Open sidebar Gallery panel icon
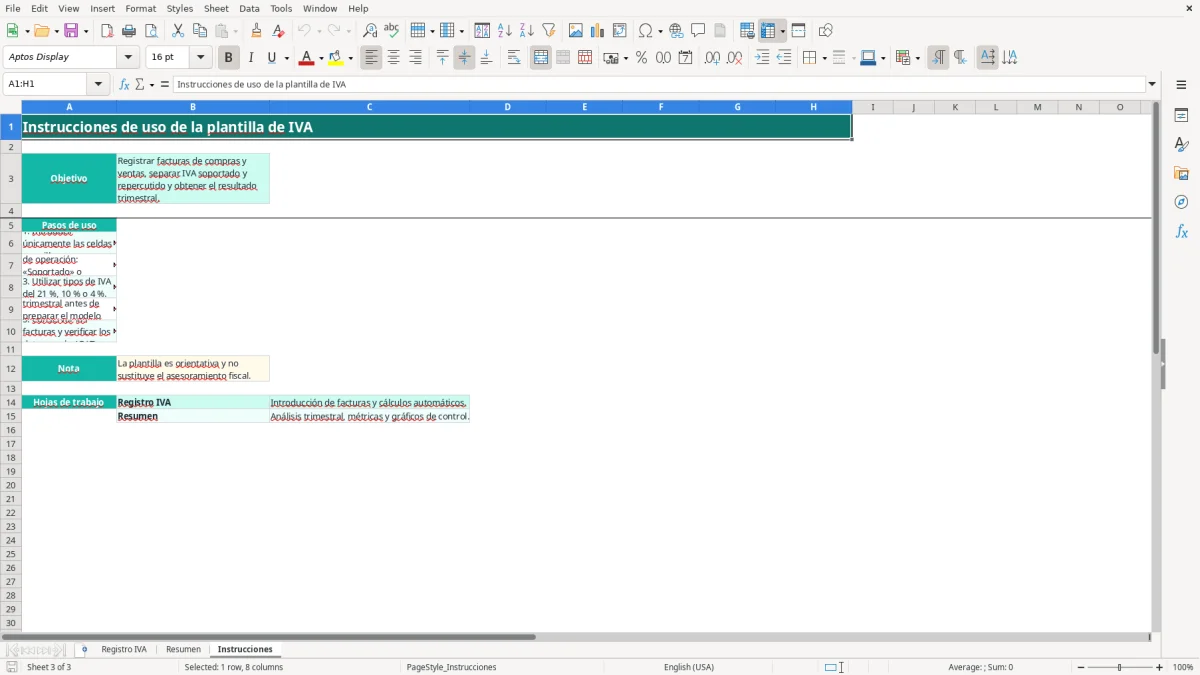1200x675 pixels. tap(1181, 174)
